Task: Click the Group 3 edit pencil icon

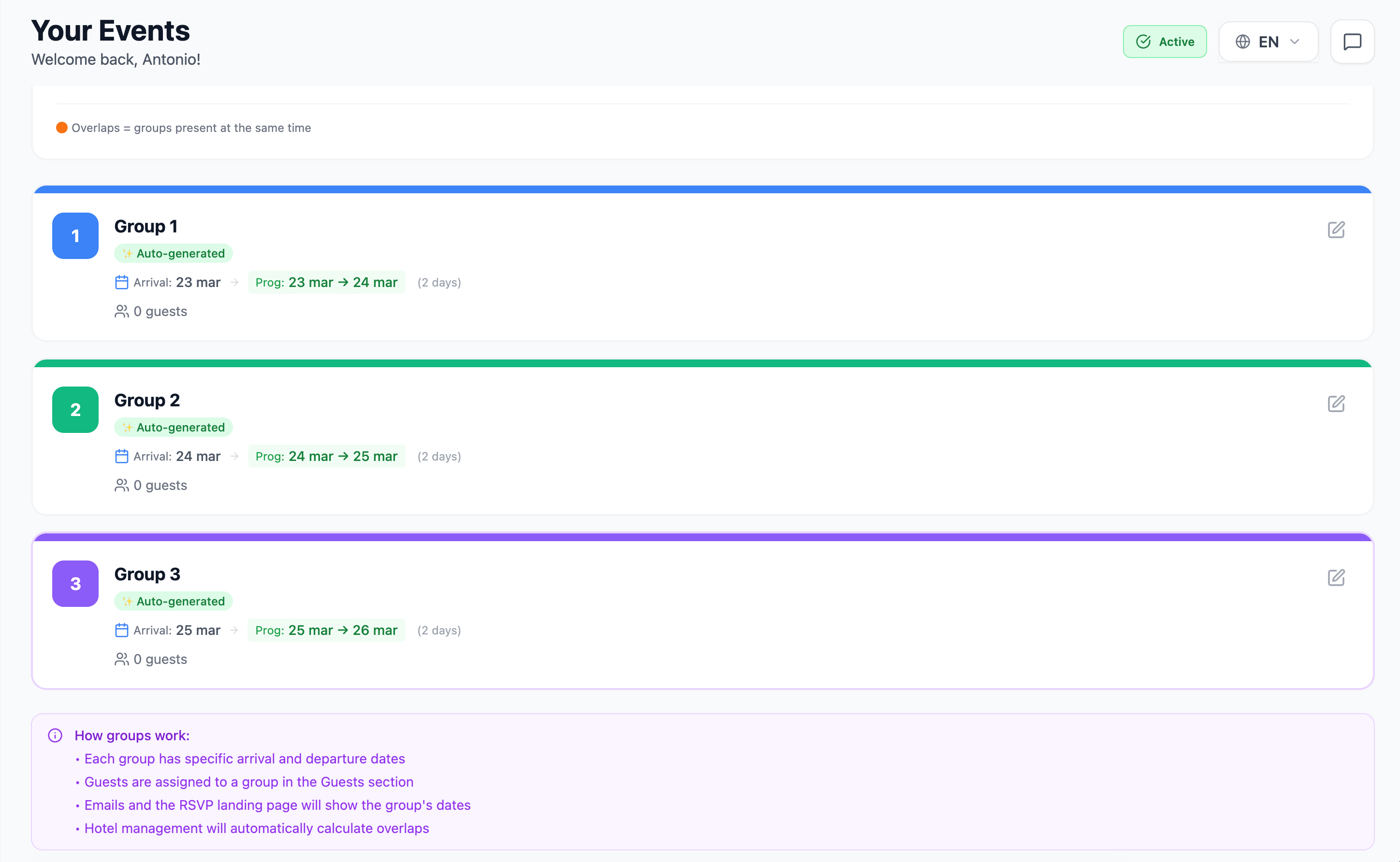Action: tap(1336, 577)
